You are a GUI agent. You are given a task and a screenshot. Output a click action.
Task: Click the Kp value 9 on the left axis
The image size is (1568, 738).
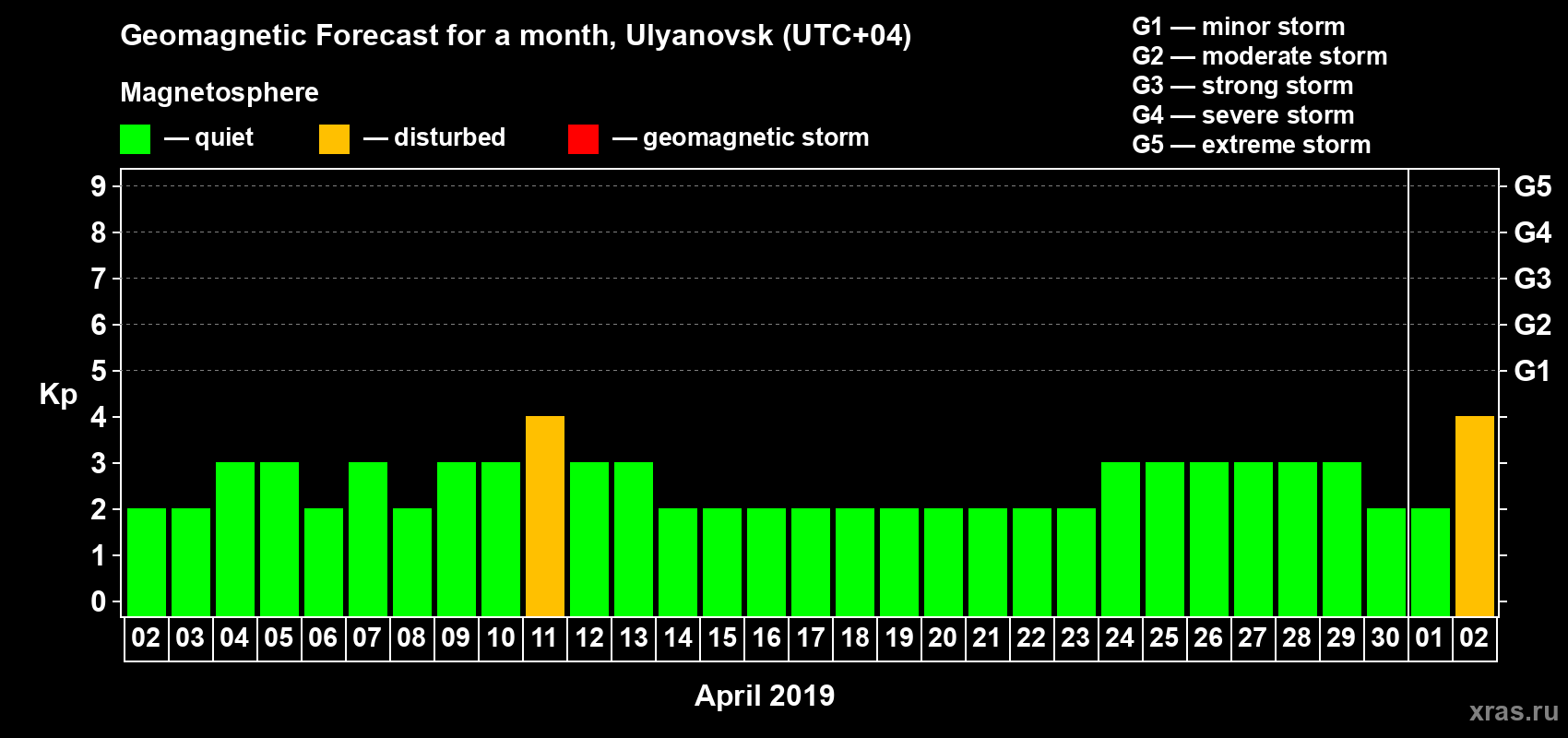coord(99,186)
